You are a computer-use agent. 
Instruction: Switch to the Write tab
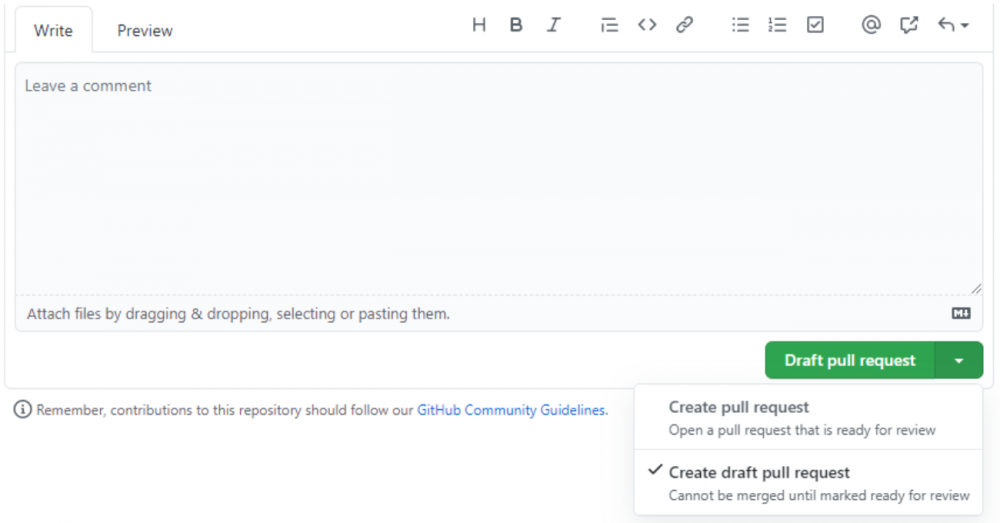54,31
